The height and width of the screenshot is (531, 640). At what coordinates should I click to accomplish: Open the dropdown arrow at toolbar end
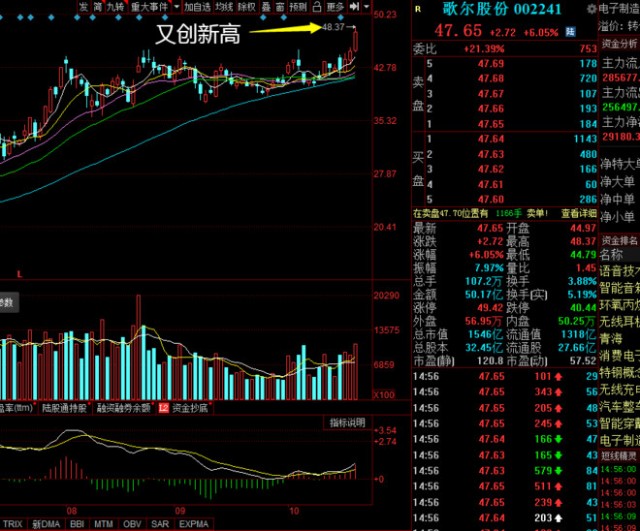pyautogui.click(x=366, y=7)
